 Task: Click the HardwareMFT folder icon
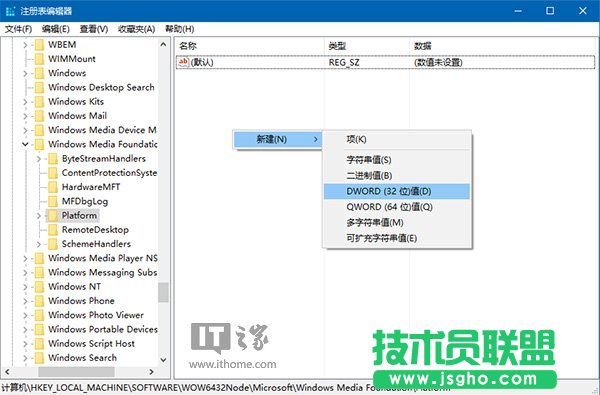53,187
